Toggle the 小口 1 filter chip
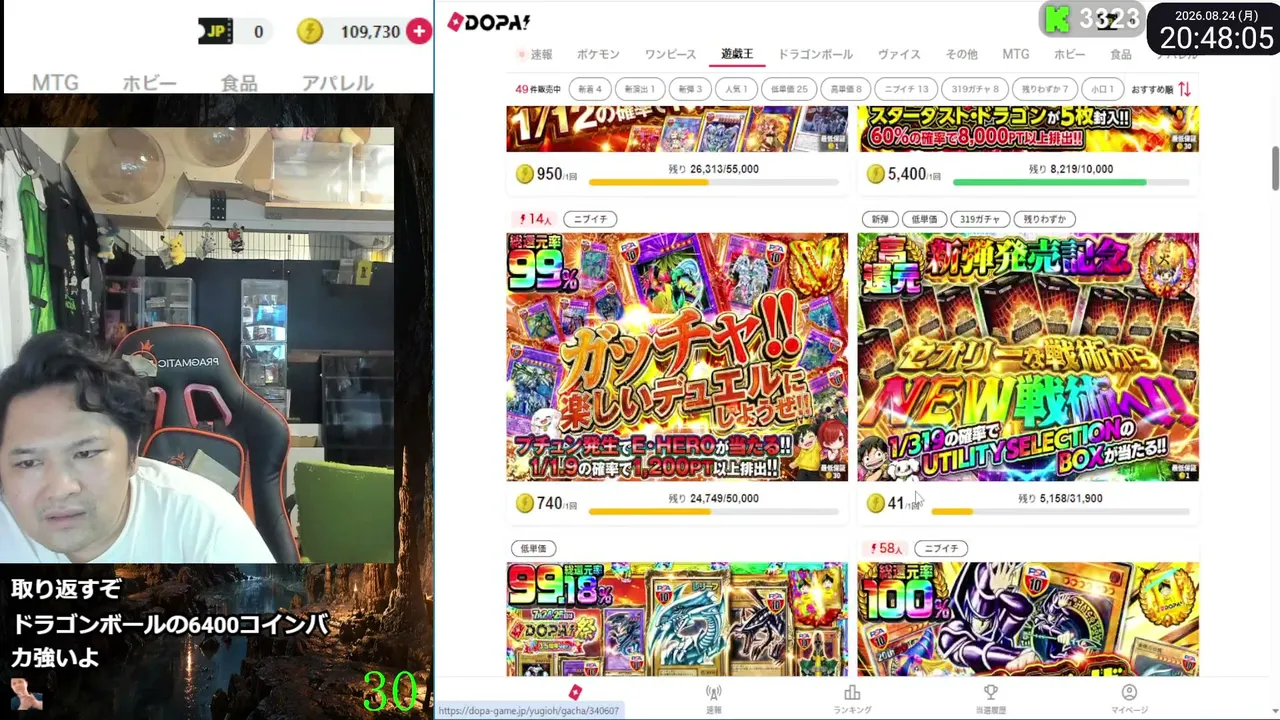Image resolution: width=1280 pixels, height=720 pixels. [1105, 89]
